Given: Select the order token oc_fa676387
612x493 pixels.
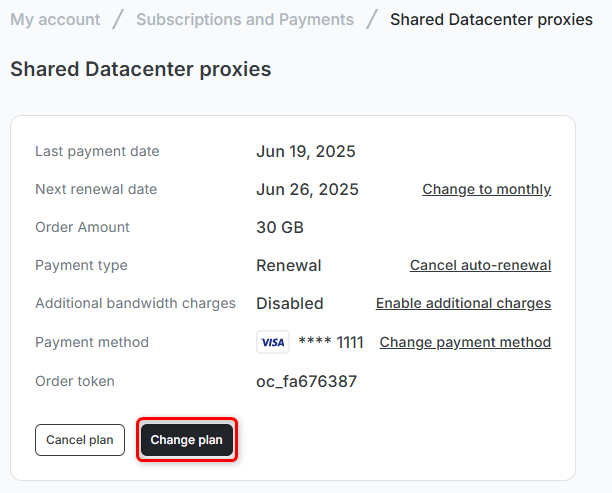Looking at the screenshot, I should [306, 381].
